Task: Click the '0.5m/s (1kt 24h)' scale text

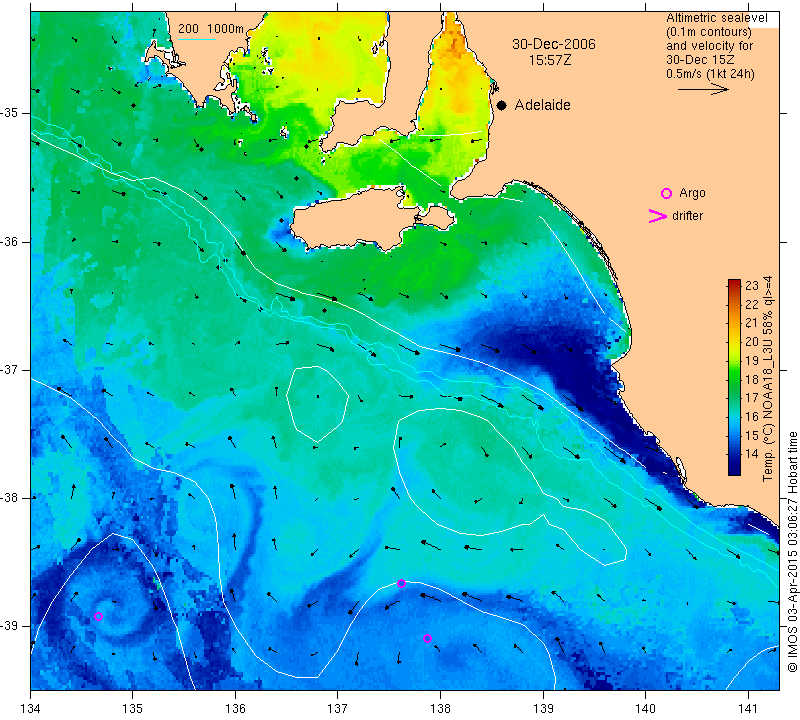Action: 710,74
